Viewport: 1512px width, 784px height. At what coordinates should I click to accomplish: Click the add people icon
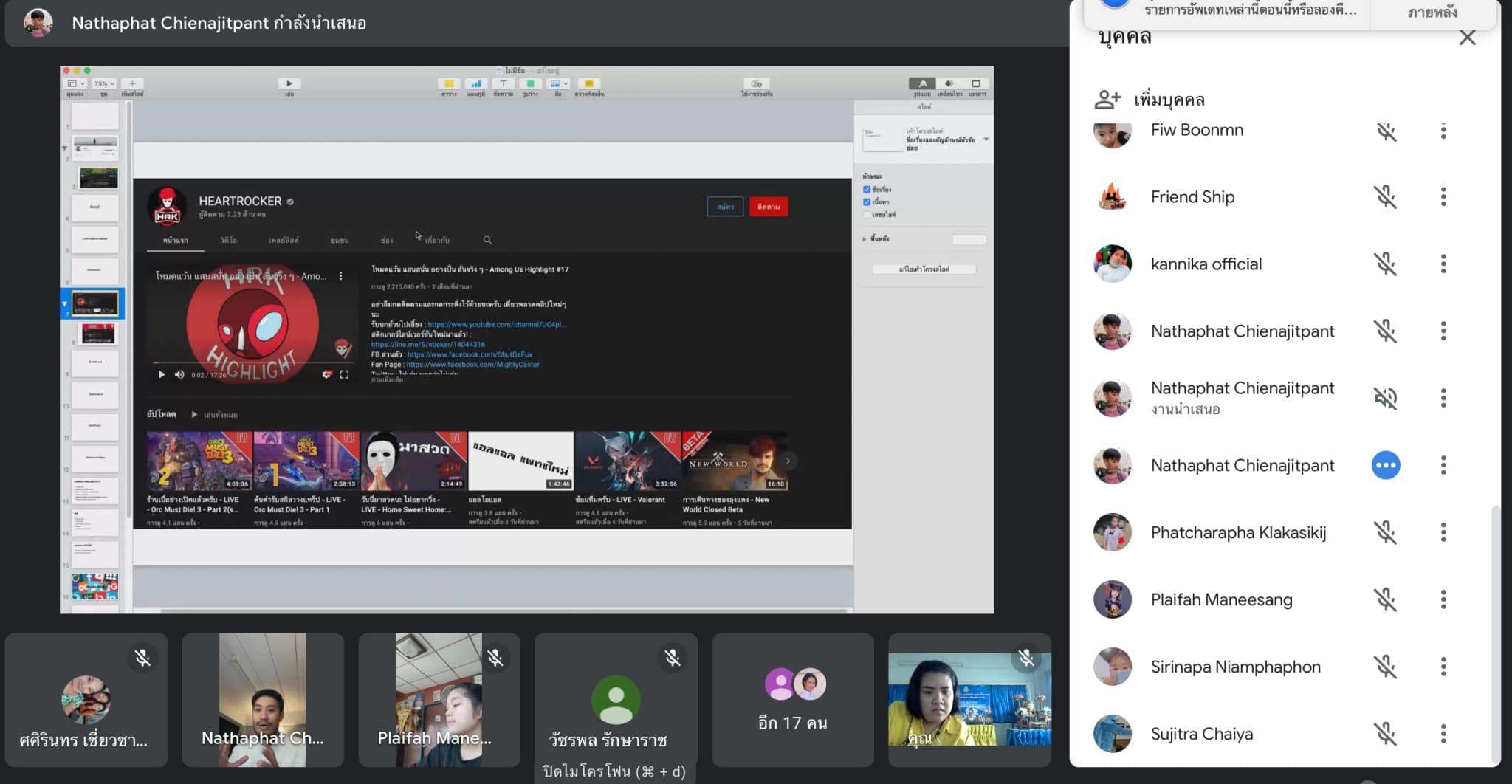1107,99
